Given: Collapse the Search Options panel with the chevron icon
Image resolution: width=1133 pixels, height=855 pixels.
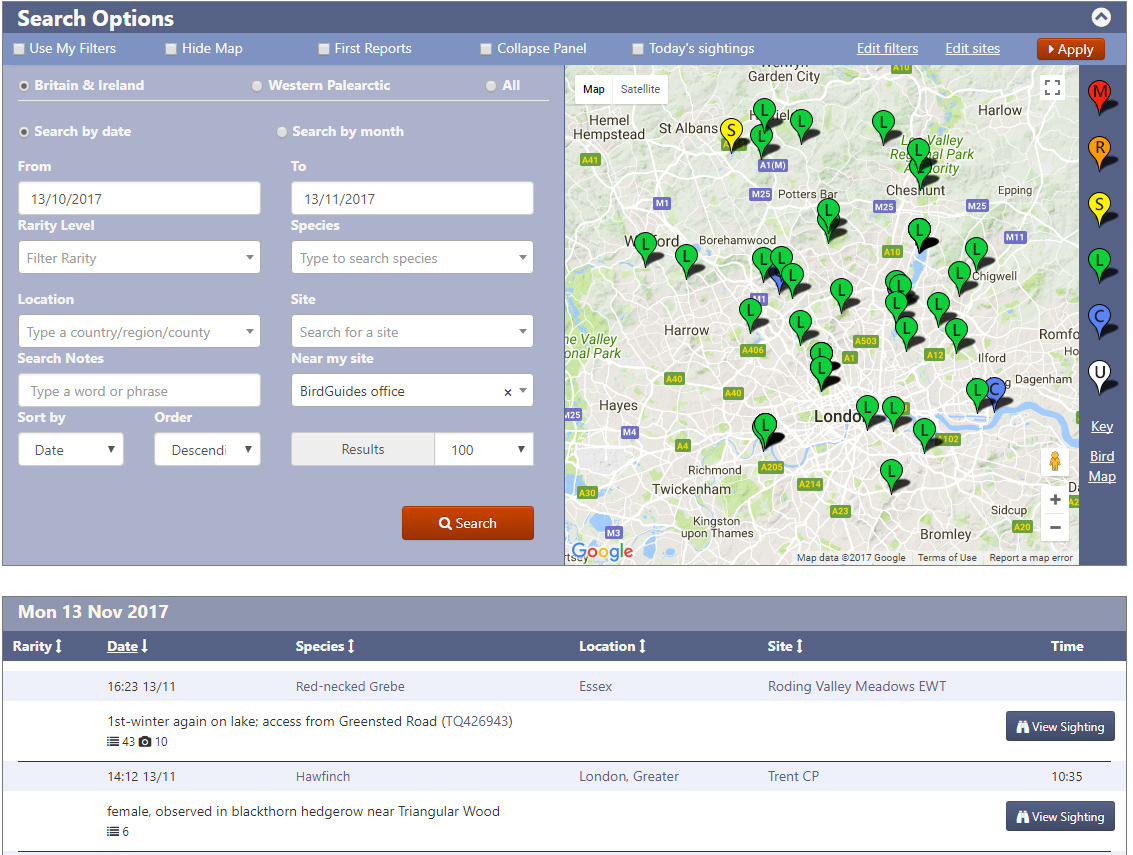Looking at the screenshot, I should 1100,17.
